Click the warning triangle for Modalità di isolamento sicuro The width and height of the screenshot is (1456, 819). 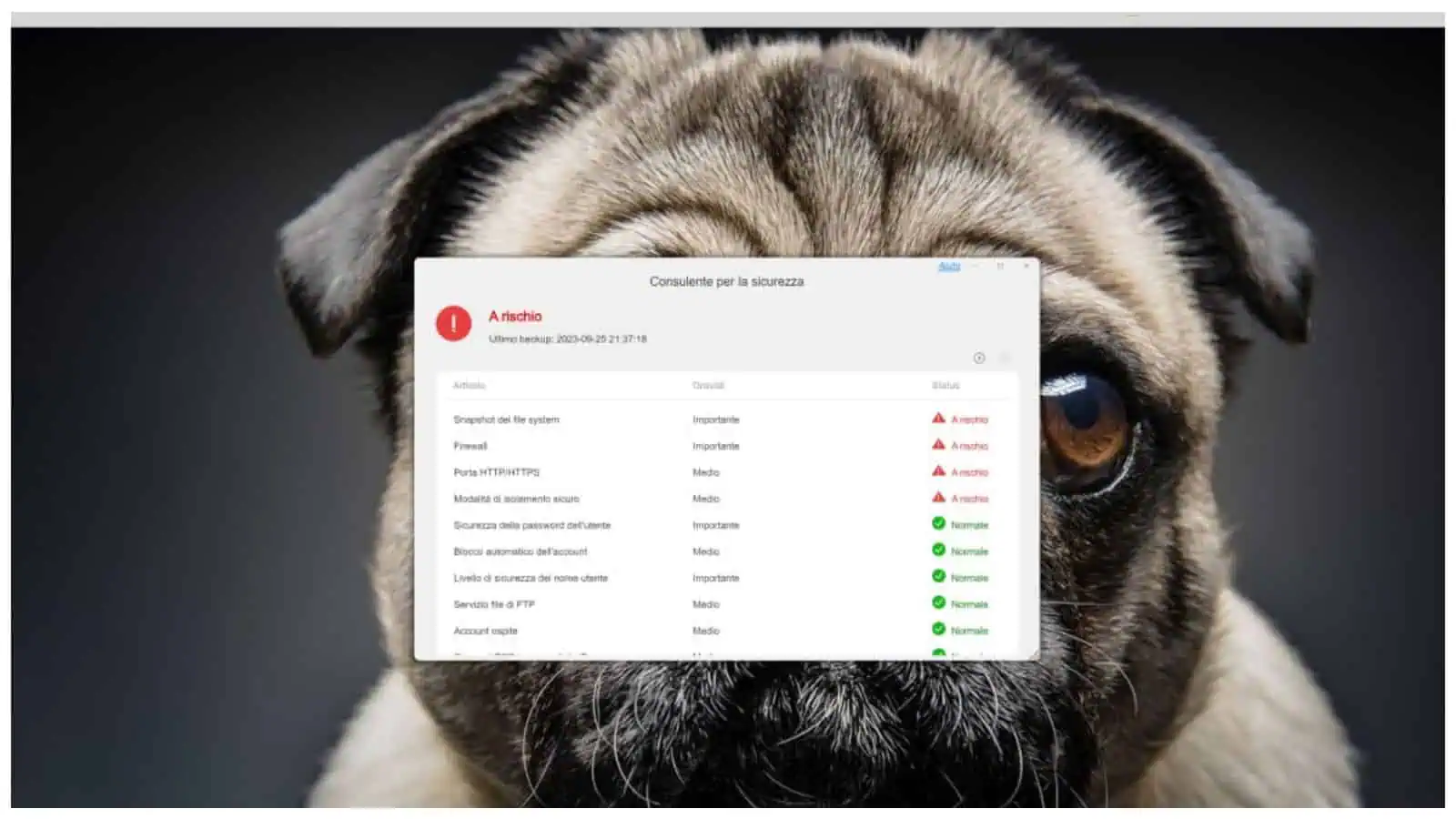(x=938, y=498)
